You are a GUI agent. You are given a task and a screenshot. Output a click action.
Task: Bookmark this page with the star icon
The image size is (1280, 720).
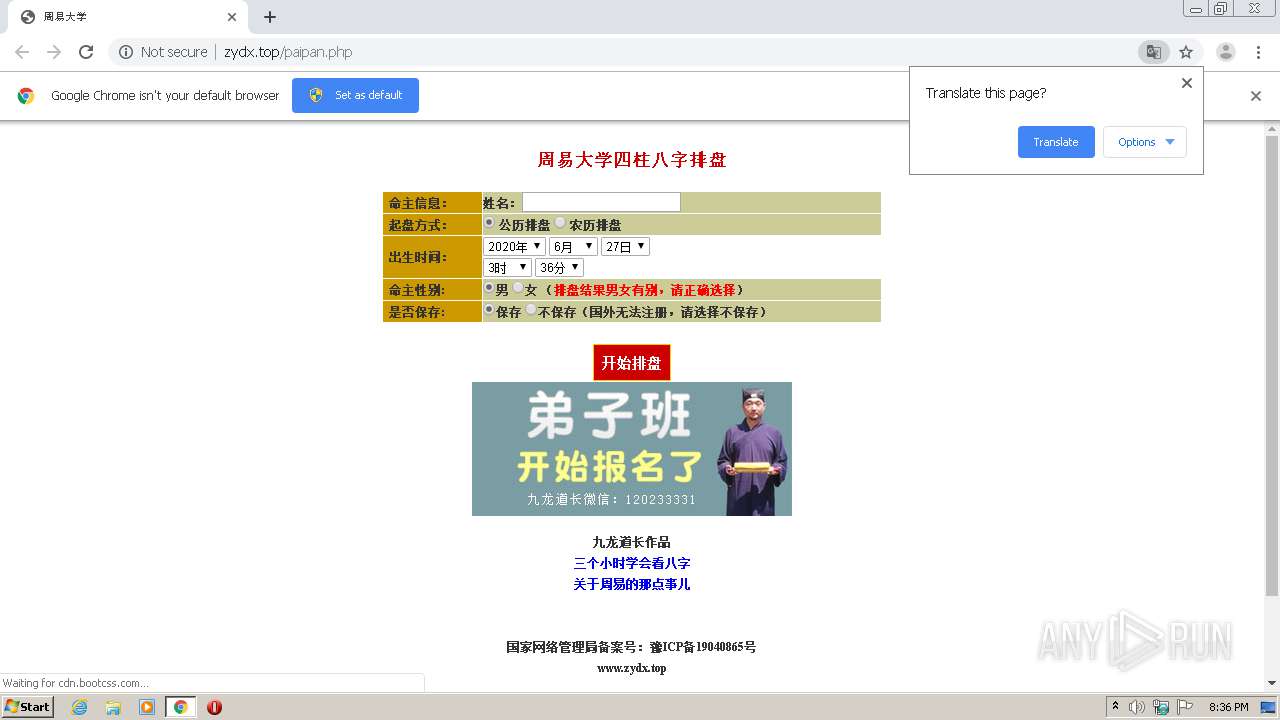click(x=1186, y=52)
